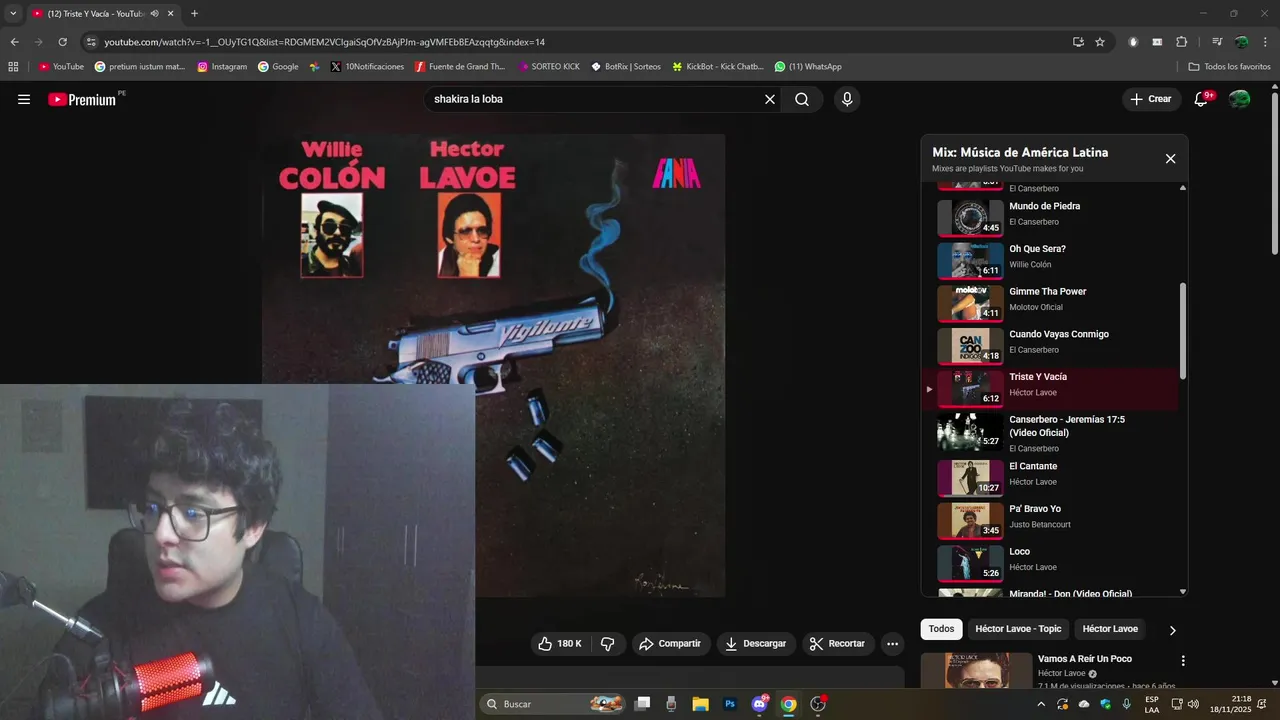Expand the tab search dropdown arrow
The width and height of the screenshot is (1280, 720).
tap(13, 13)
